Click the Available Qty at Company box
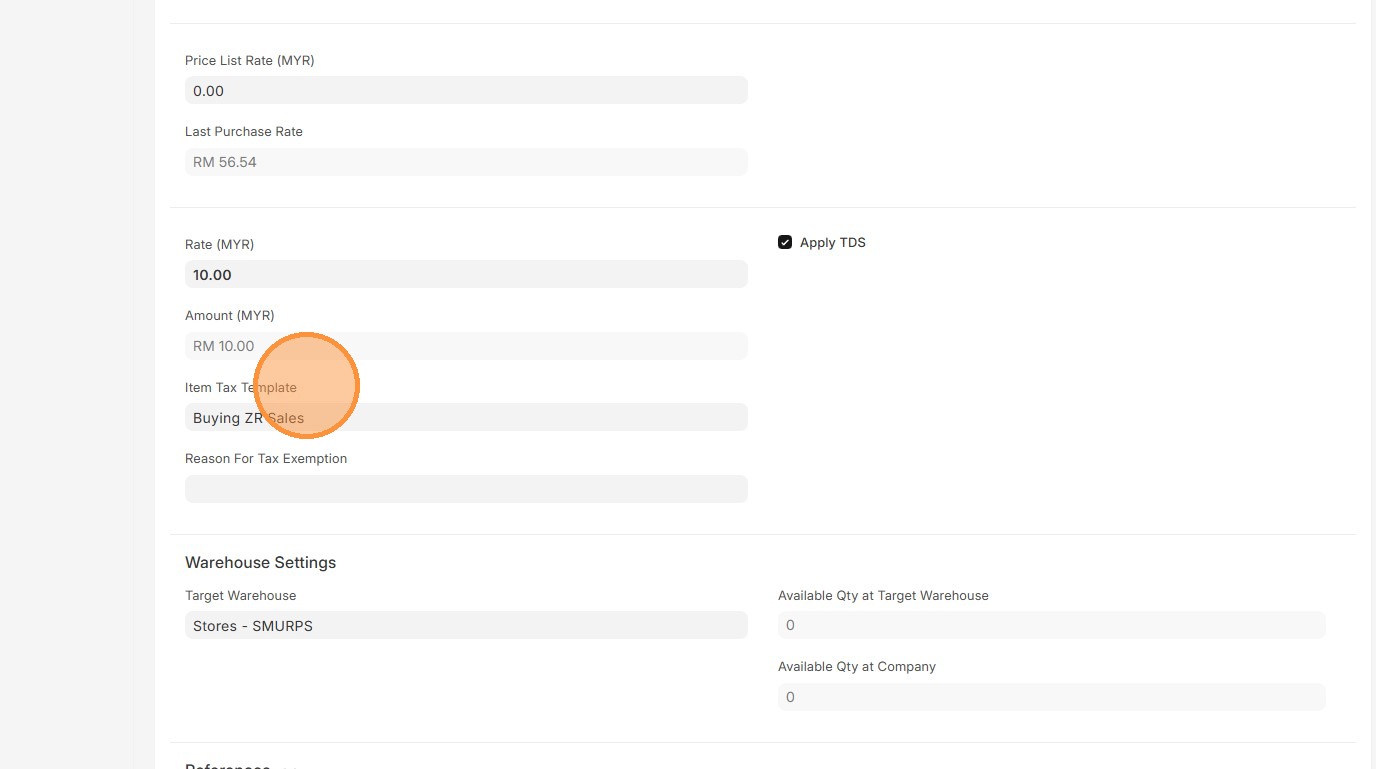This screenshot has width=1376, height=769. (1051, 697)
